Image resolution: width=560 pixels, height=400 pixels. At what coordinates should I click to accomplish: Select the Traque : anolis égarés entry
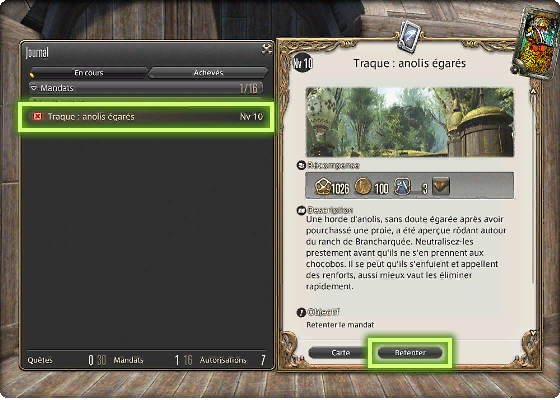click(x=146, y=117)
